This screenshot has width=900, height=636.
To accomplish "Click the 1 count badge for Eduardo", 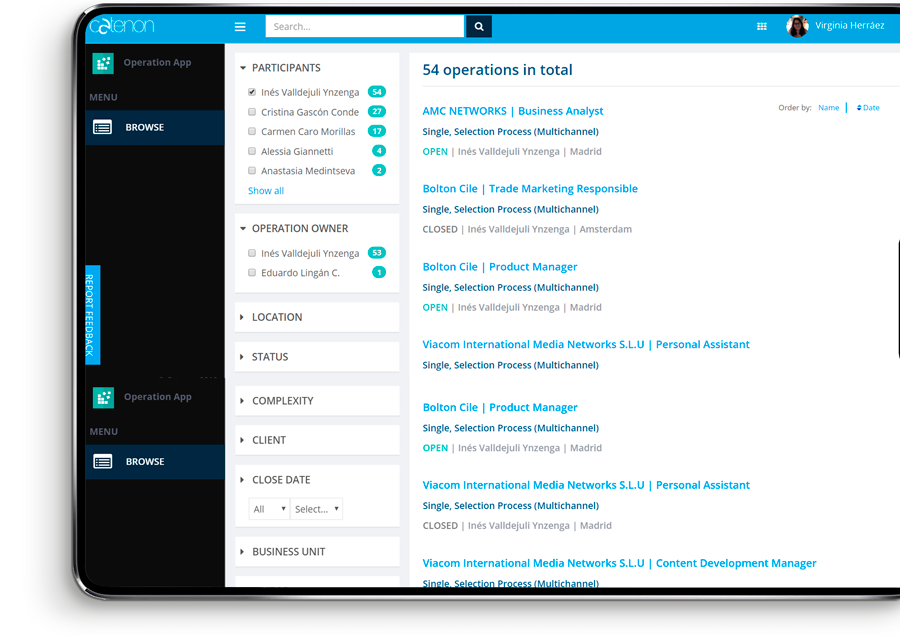I will click(x=379, y=272).
